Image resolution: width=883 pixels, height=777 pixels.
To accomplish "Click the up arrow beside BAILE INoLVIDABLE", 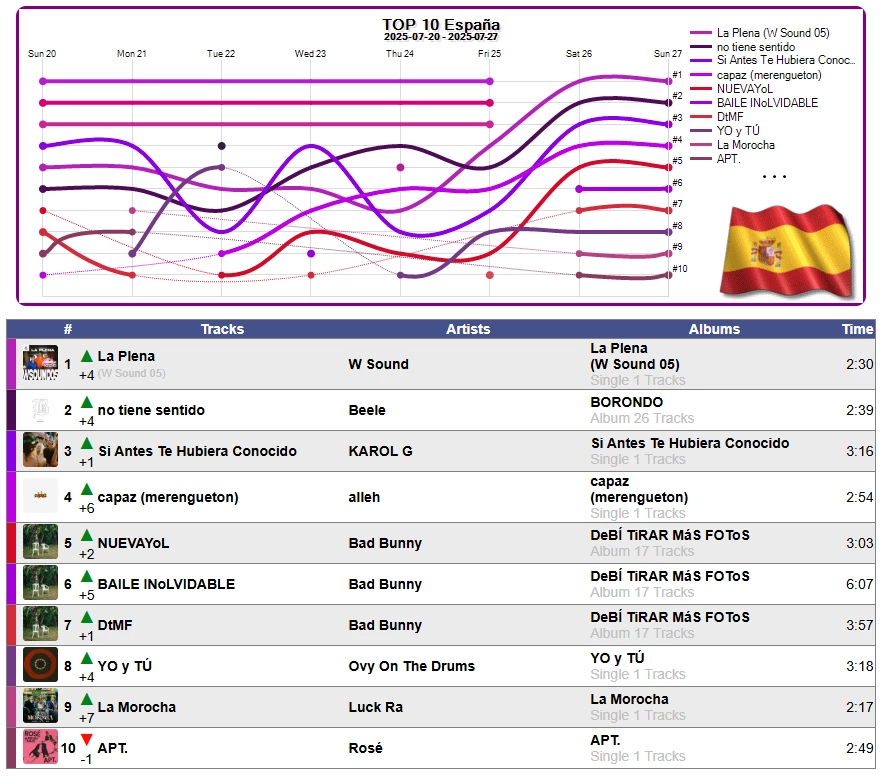I will (86, 576).
